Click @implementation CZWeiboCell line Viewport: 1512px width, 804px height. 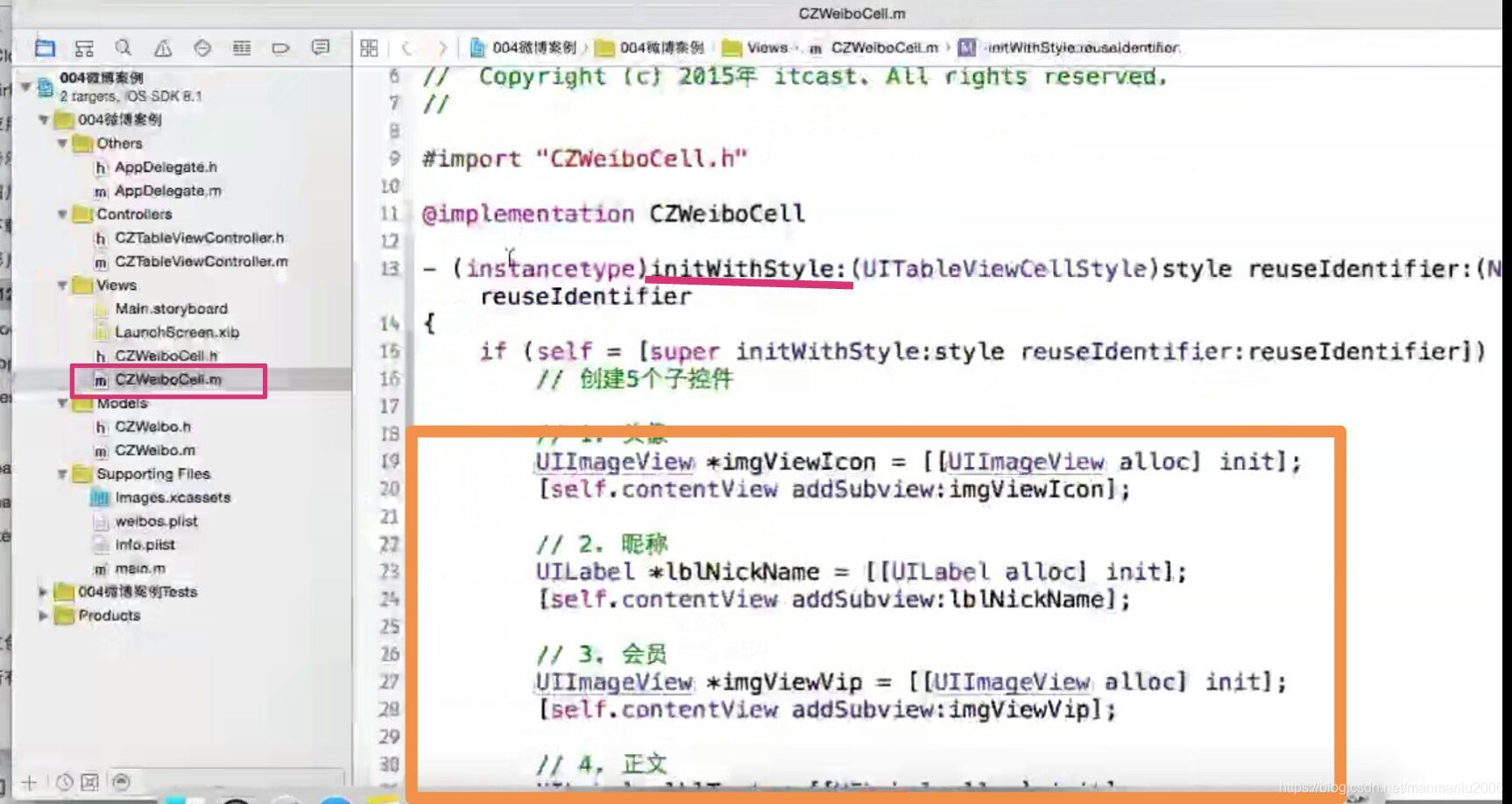[613, 215]
